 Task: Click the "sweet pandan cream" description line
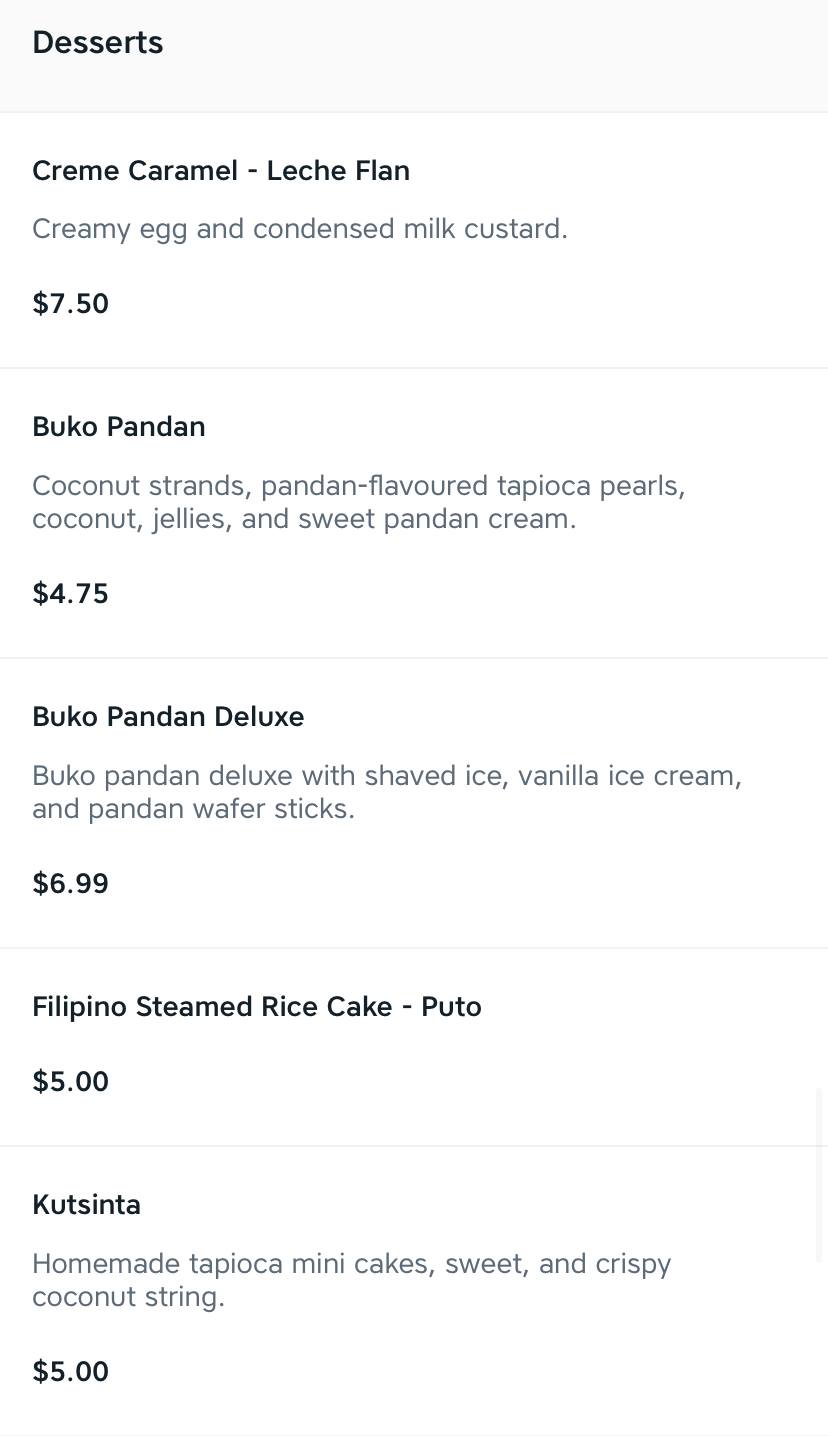304,519
